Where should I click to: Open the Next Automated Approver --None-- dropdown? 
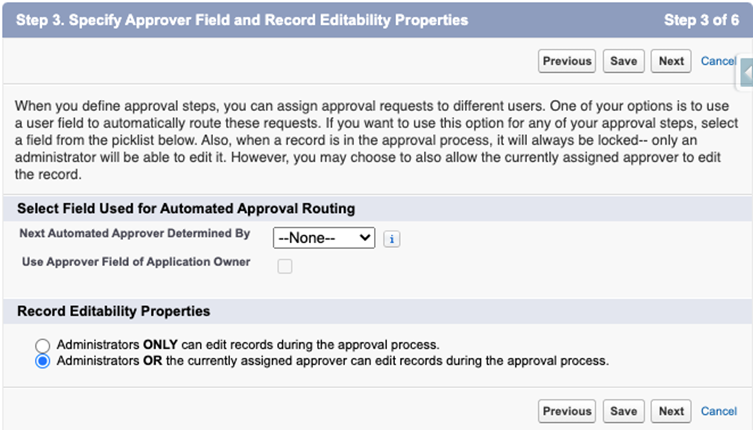pos(324,238)
